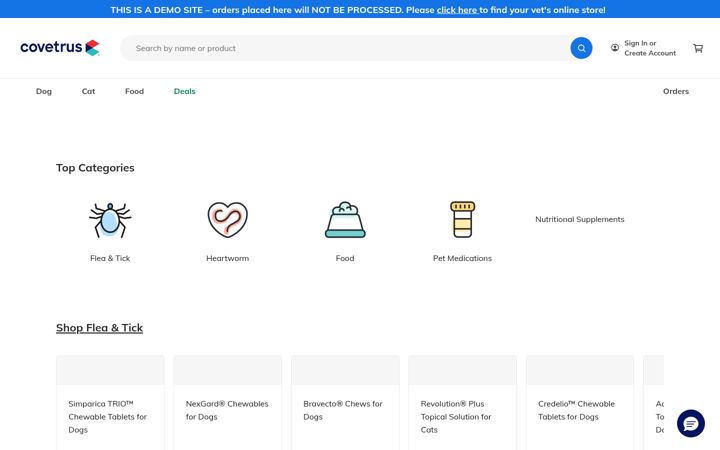
Task: Click the Heartworm category label
Action: pos(227,259)
